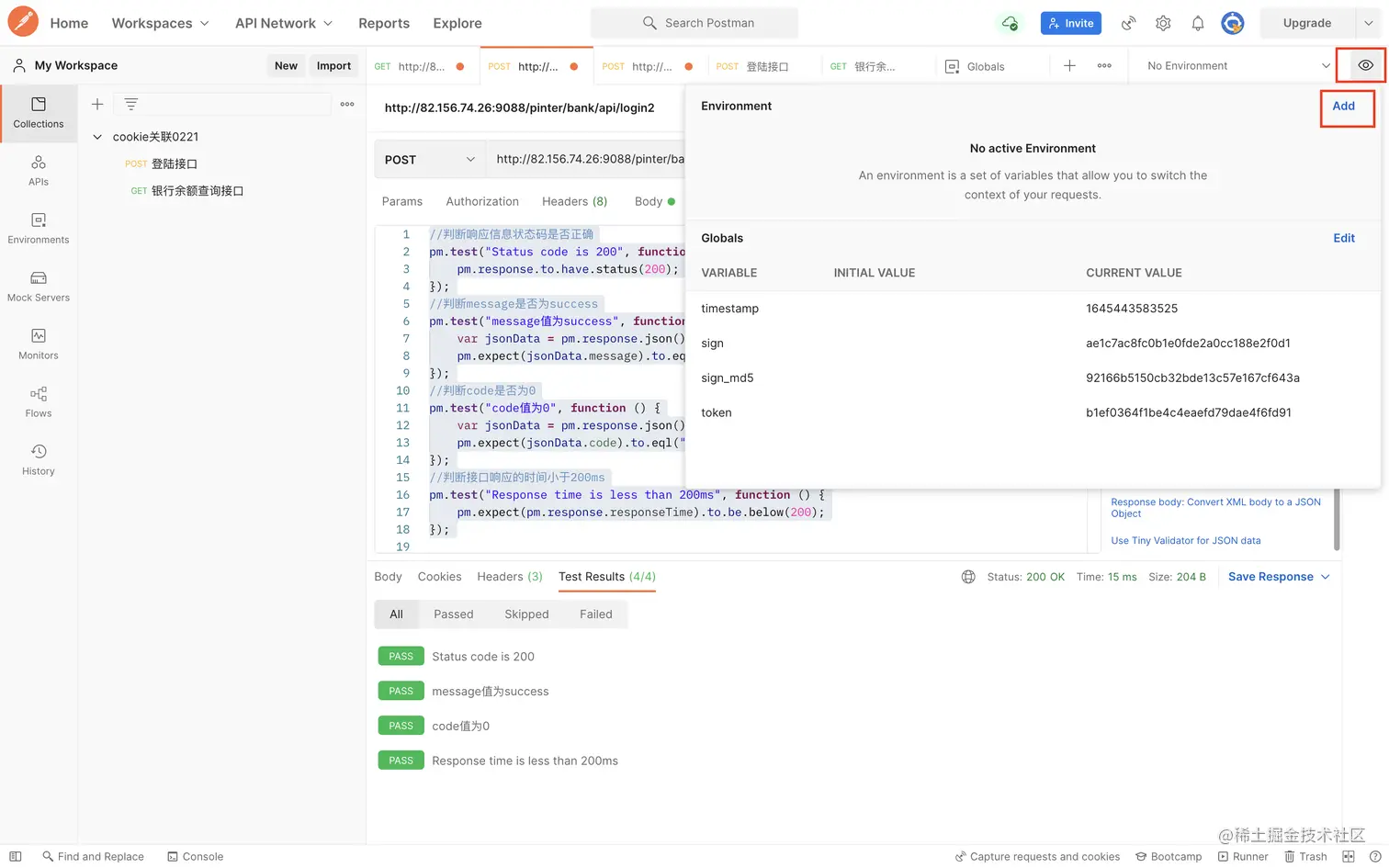Open the POST method dropdown
Screen dimensions: 1389x868
[429, 160]
